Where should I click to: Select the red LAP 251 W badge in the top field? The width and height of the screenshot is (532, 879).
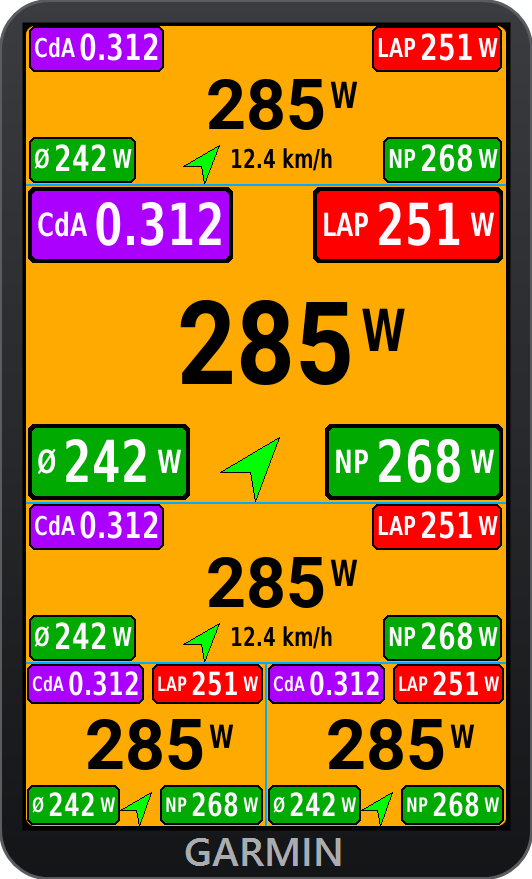tap(437, 49)
